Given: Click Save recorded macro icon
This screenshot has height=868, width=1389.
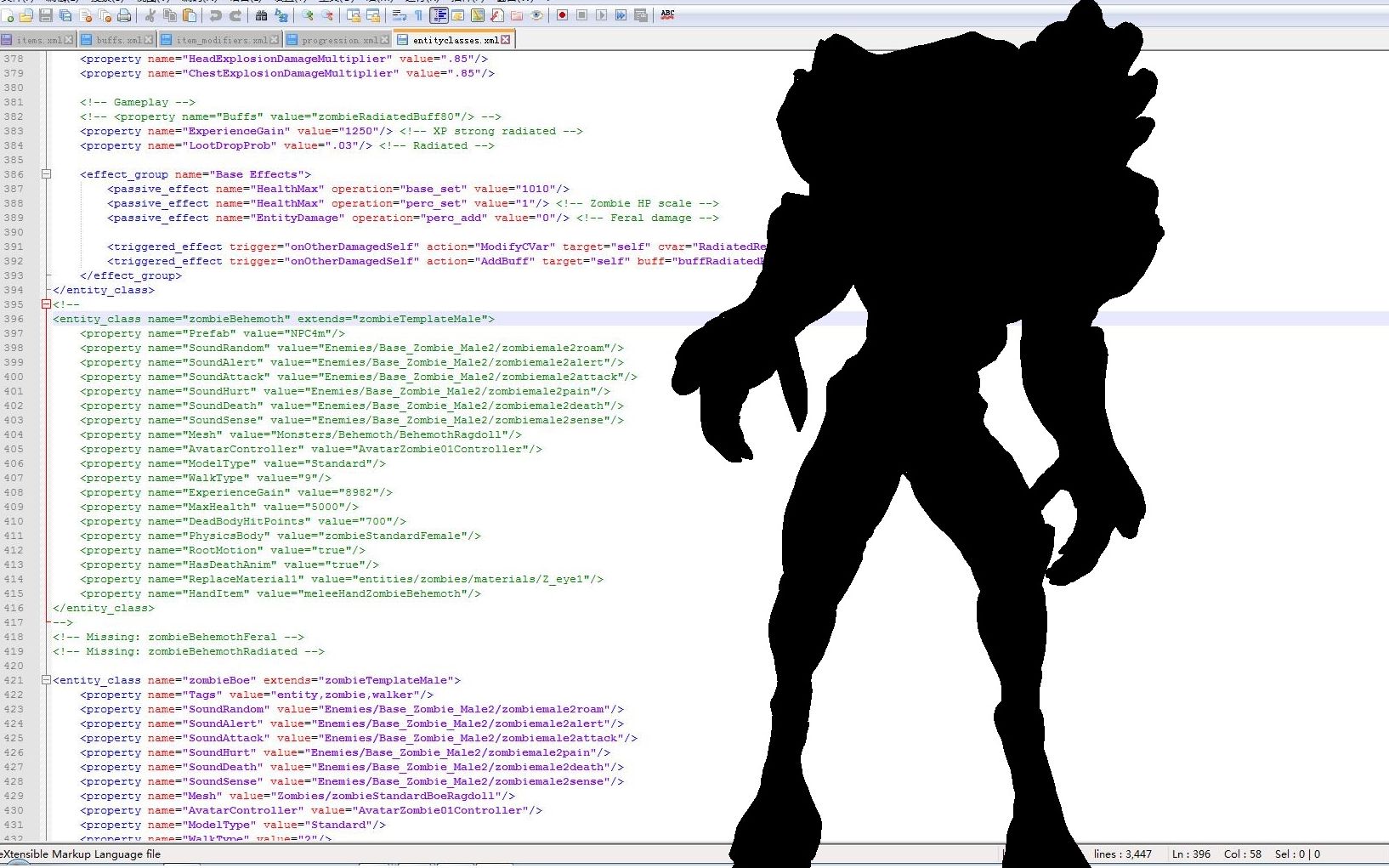Looking at the screenshot, I should 640,15.
